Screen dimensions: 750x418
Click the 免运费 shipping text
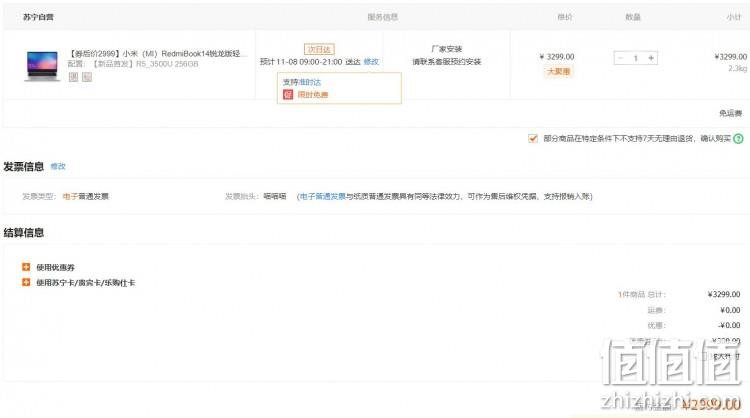tap(730, 113)
